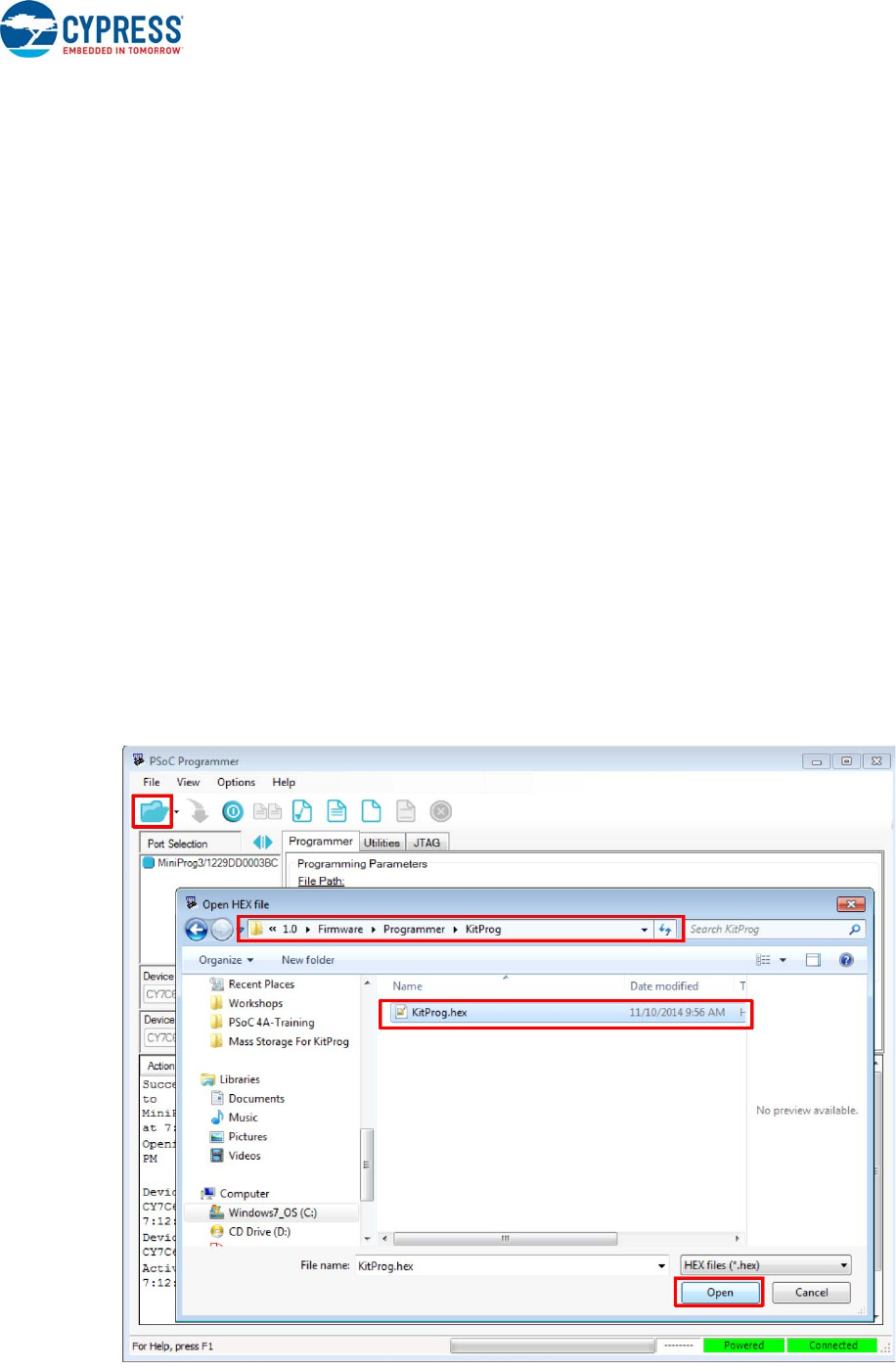Click the grey stop/abort circle icon
Image resolution: width=896 pixels, height=1371 pixels.
(441, 811)
